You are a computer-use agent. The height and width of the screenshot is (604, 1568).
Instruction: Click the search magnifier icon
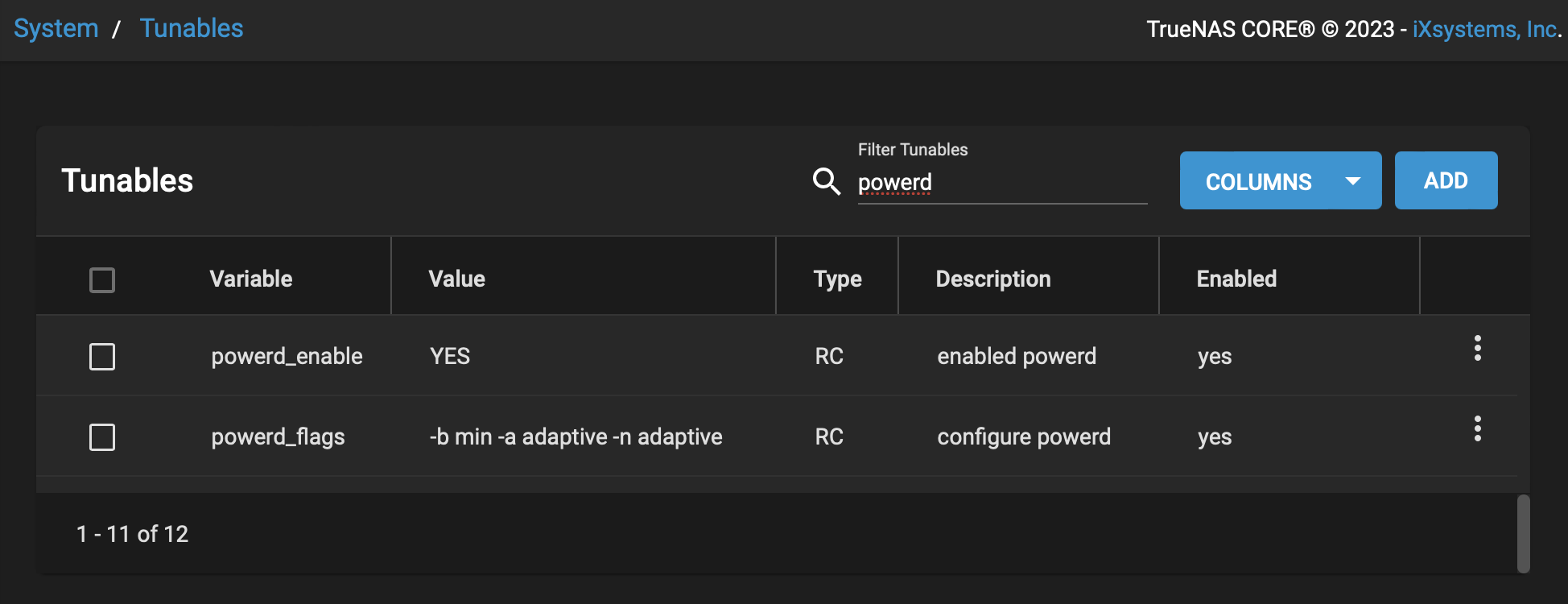(x=826, y=181)
